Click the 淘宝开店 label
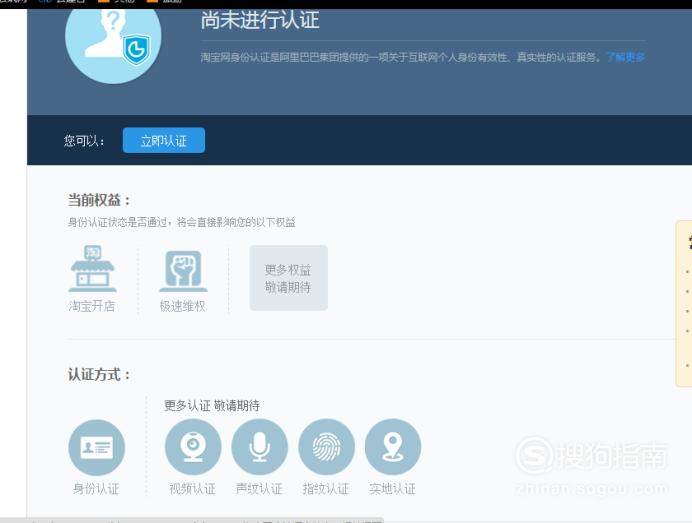 pyautogui.click(x=92, y=306)
